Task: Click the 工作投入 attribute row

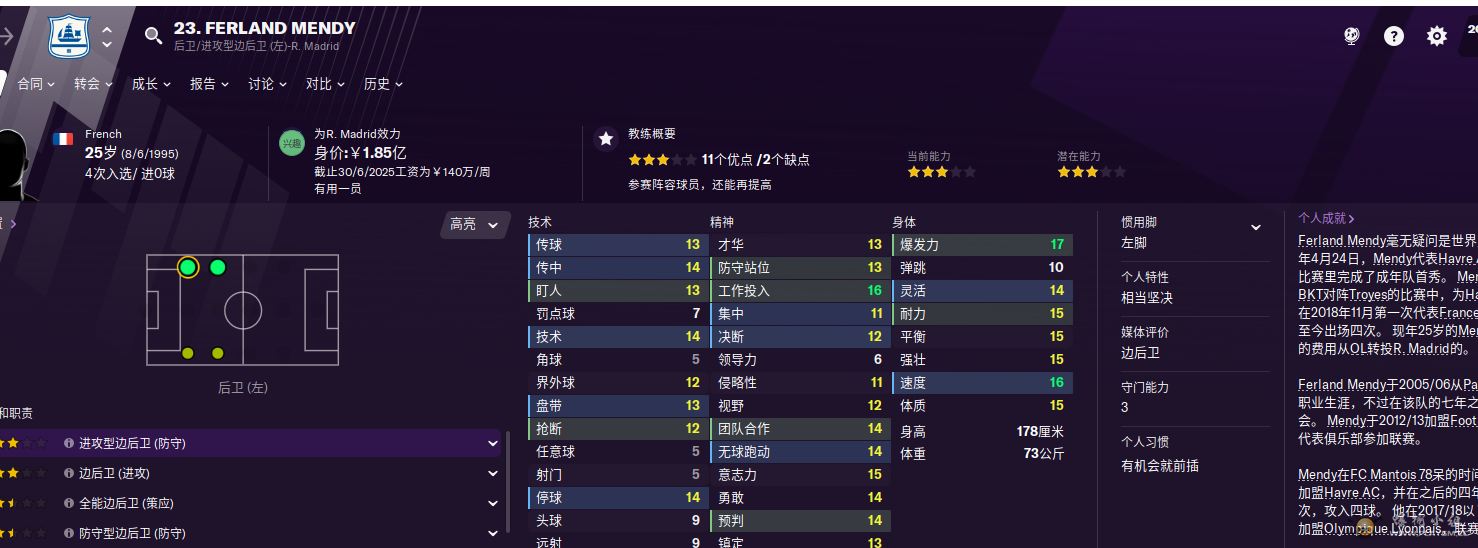Action: pyautogui.click(x=800, y=291)
